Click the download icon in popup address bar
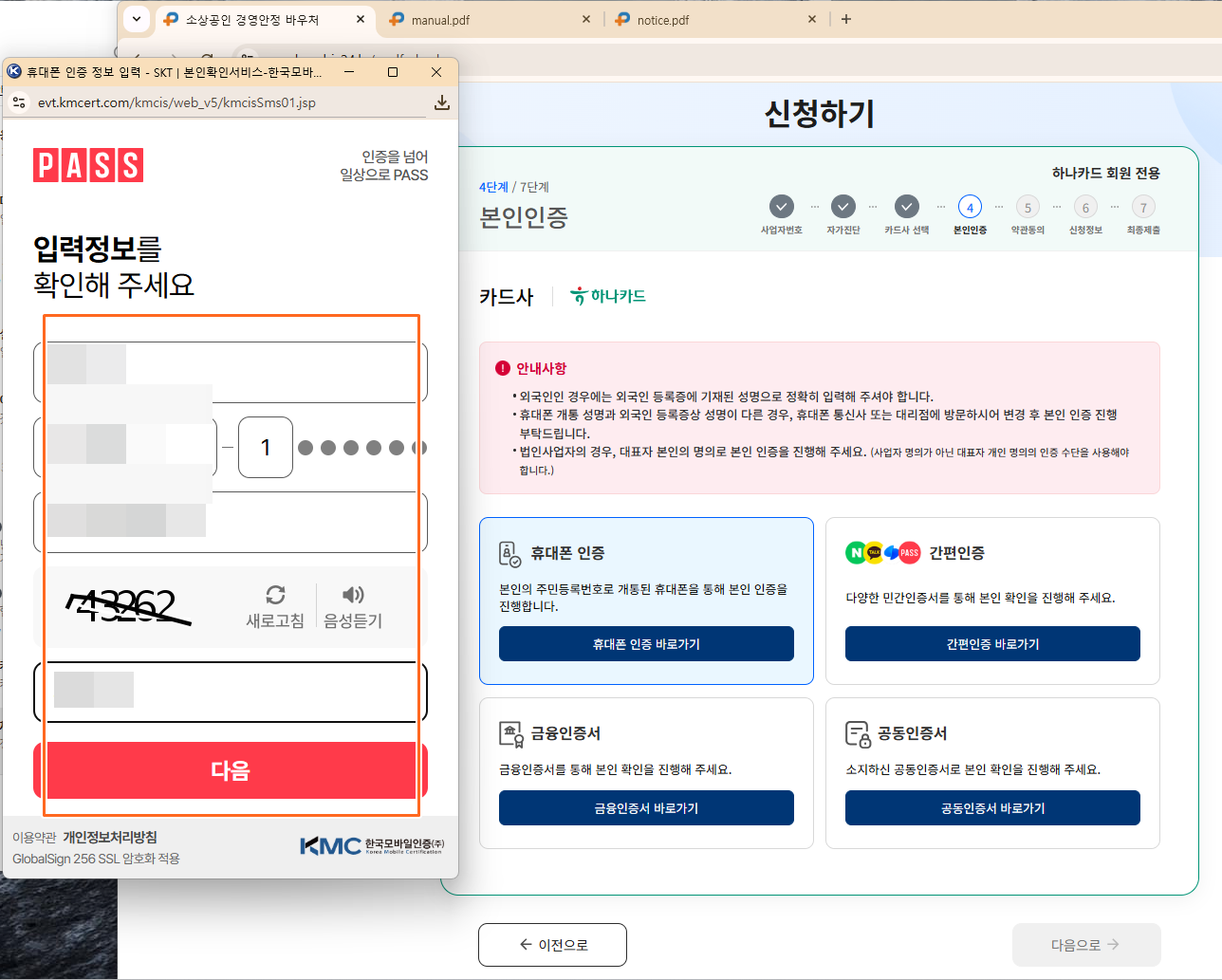 pyautogui.click(x=441, y=102)
